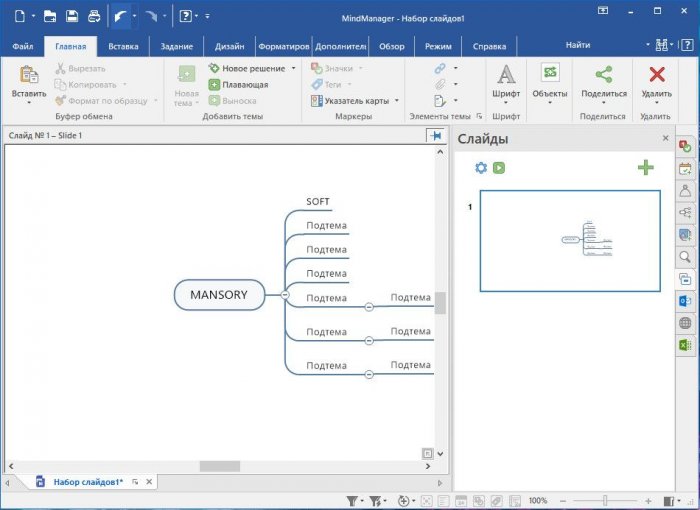Collapse MANSORY central topic branches

(x=285, y=295)
